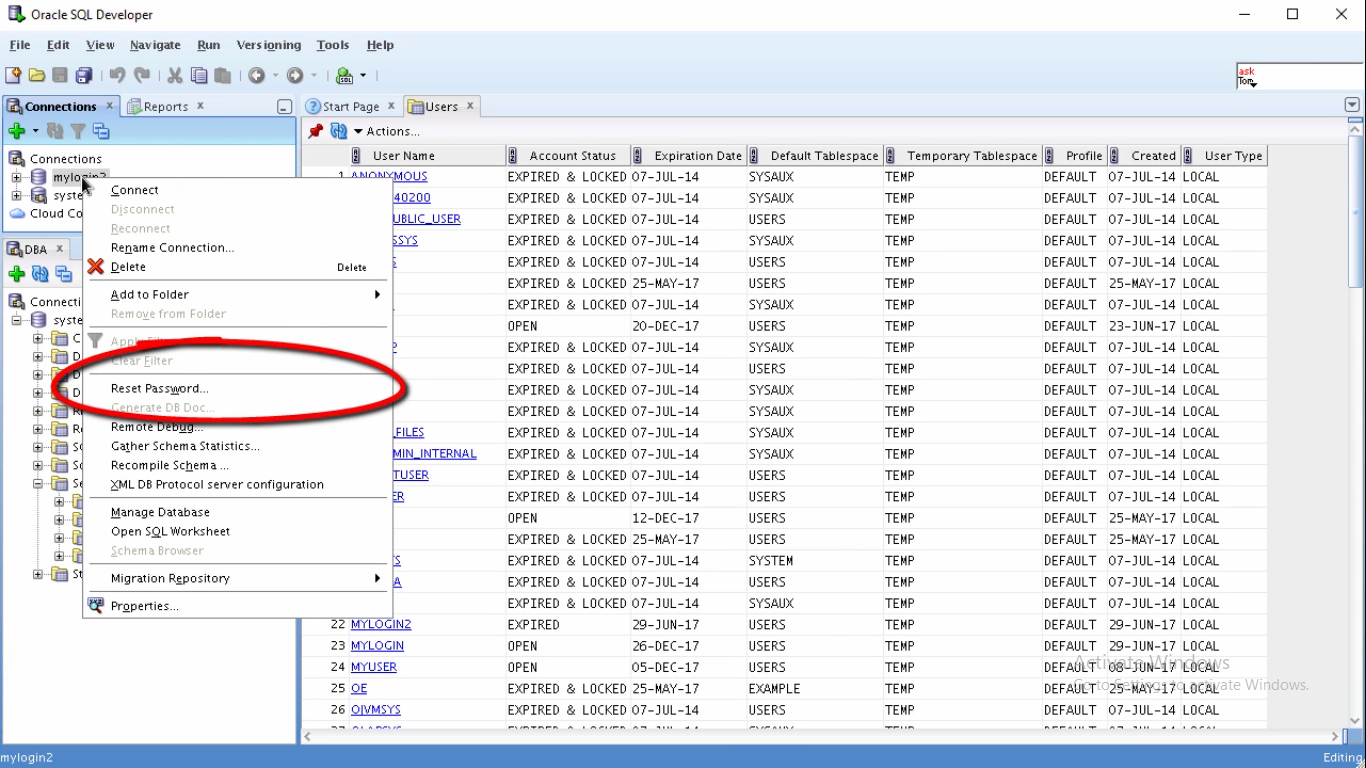Screen dimensions: 1366x768
Task: Choose Recompile Schema from context menu
Action: [236, 465]
